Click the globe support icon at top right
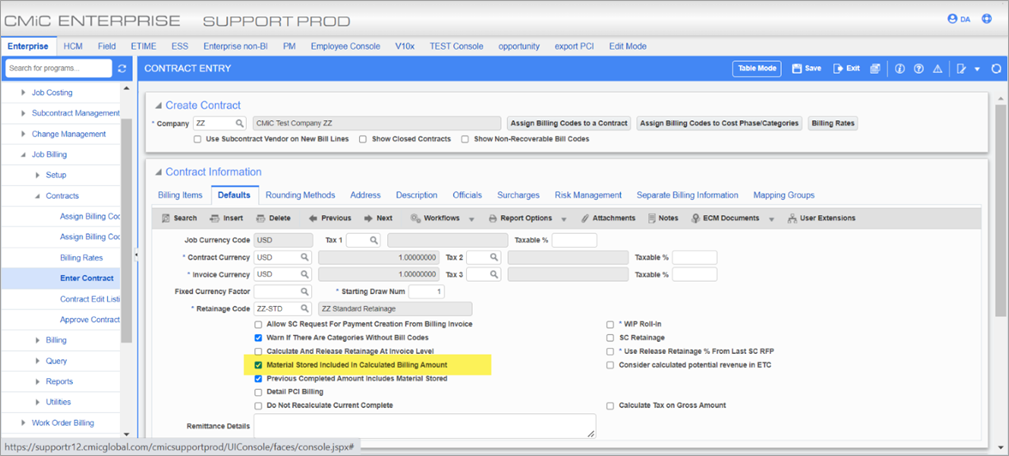The image size is (1009, 456). point(986,19)
